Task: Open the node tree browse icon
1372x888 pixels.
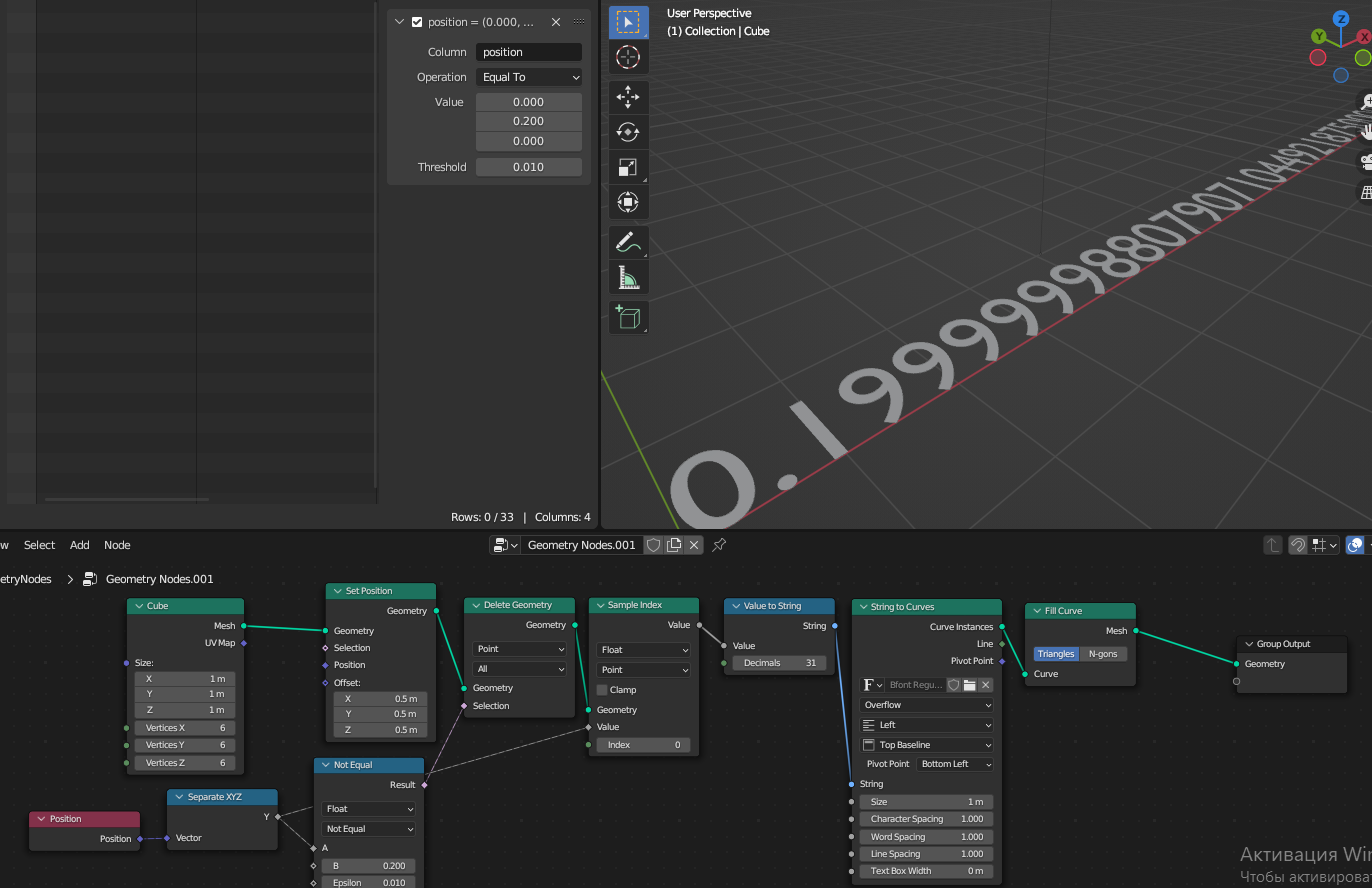Action: [505, 545]
